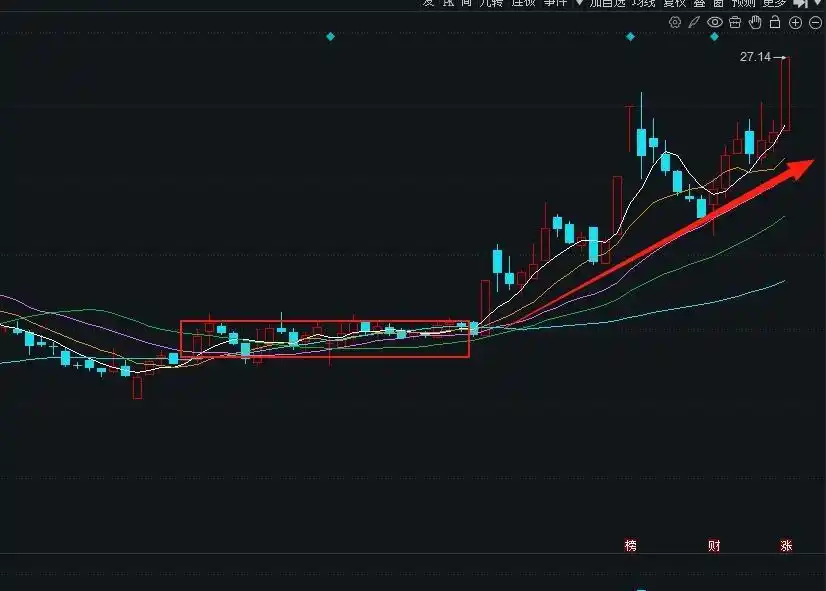Zoom out with the minus circle icon
The image size is (826, 591).
(814, 22)
